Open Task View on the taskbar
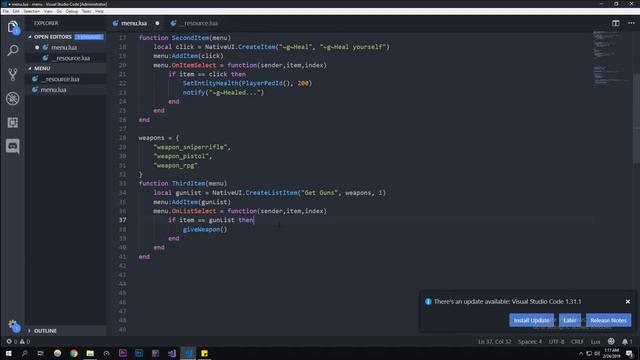This screenshot has height=360, width=640. 40,353
